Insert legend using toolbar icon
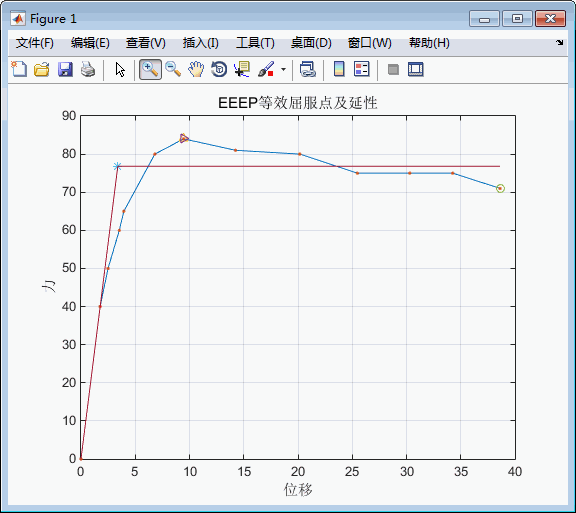The width and height of the screenshot is (576, 513). 362,69
